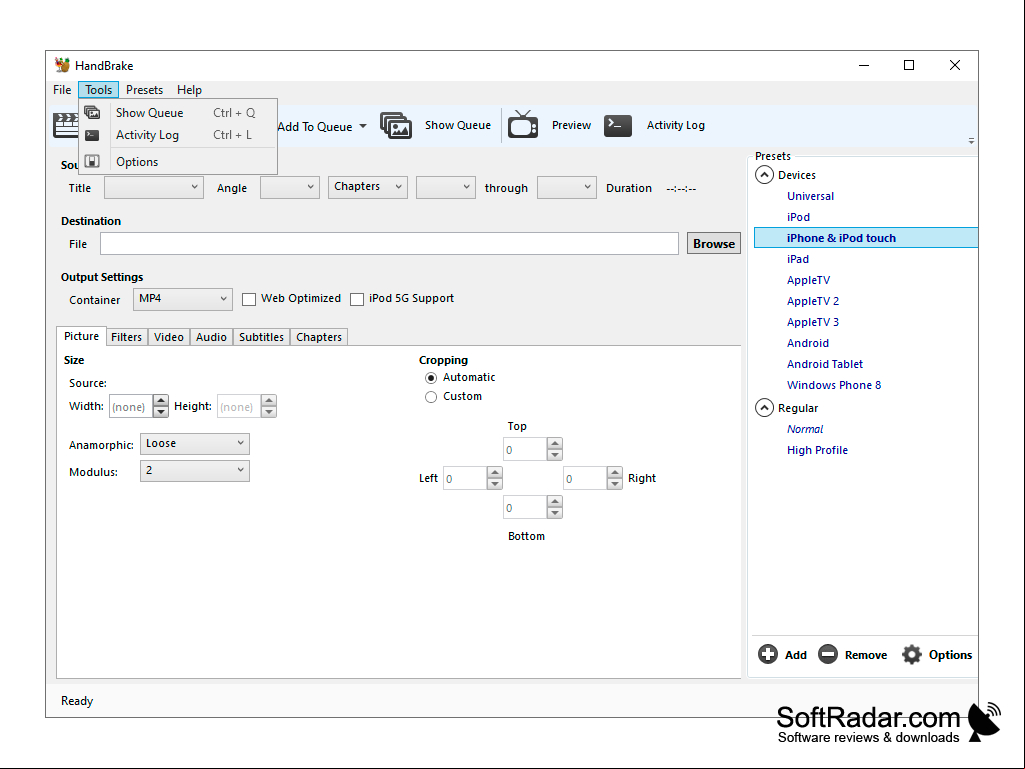
Task: Click the Add To Queue toolbar label
Action: (x=314, y=126)
